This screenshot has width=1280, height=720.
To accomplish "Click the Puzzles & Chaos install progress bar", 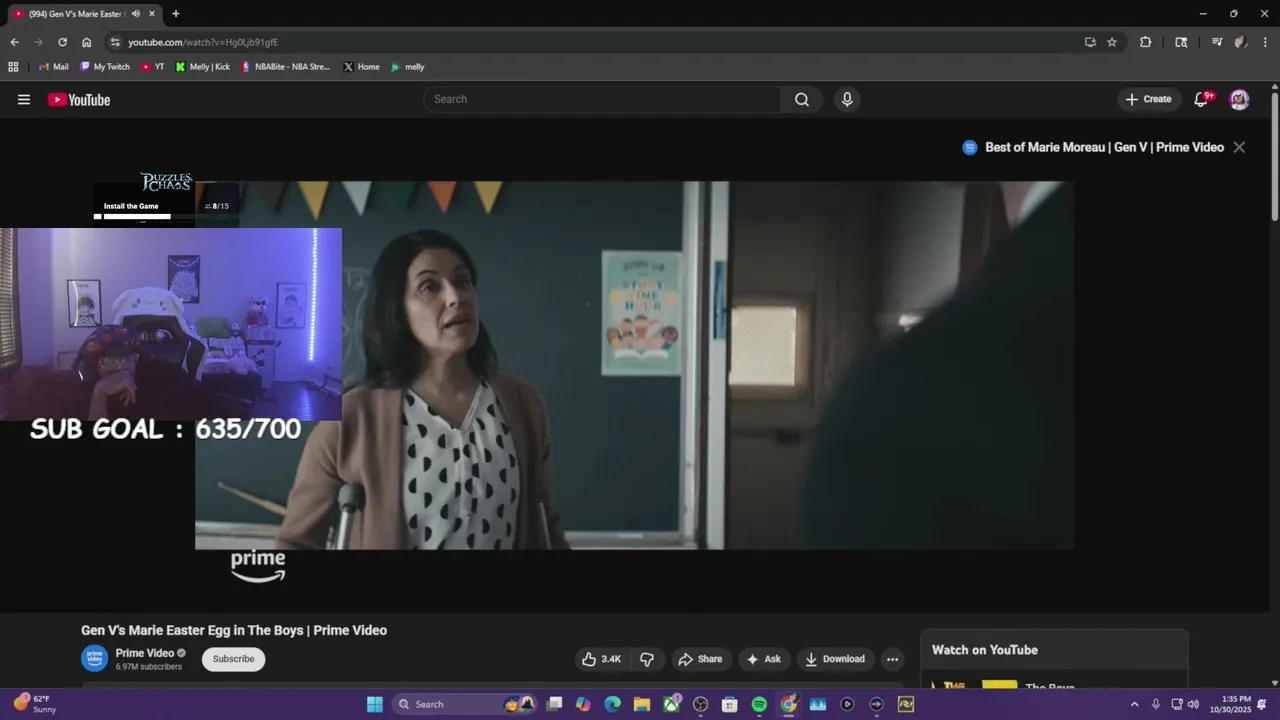I will coord(137,216).
